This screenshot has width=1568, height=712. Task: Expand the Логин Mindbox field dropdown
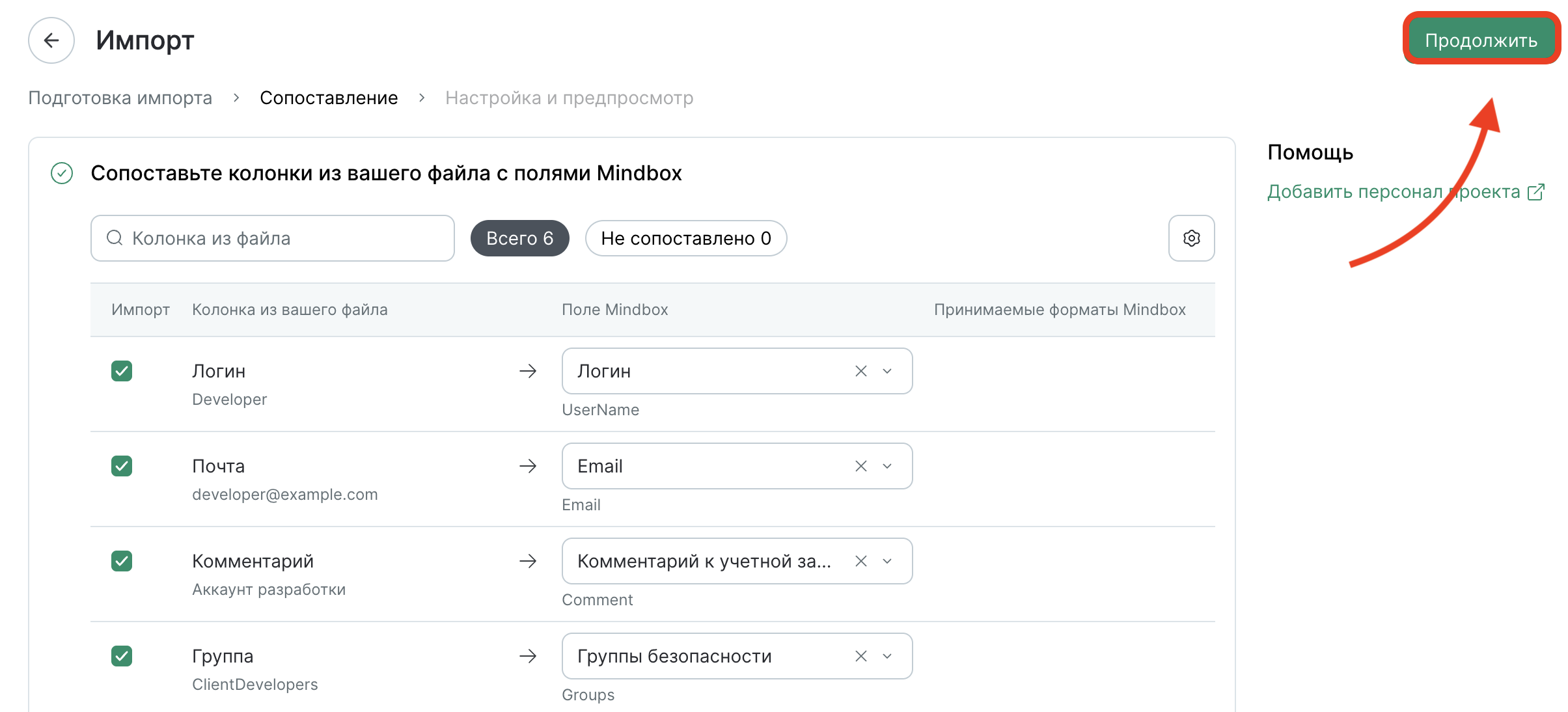[x=887, y=371]
